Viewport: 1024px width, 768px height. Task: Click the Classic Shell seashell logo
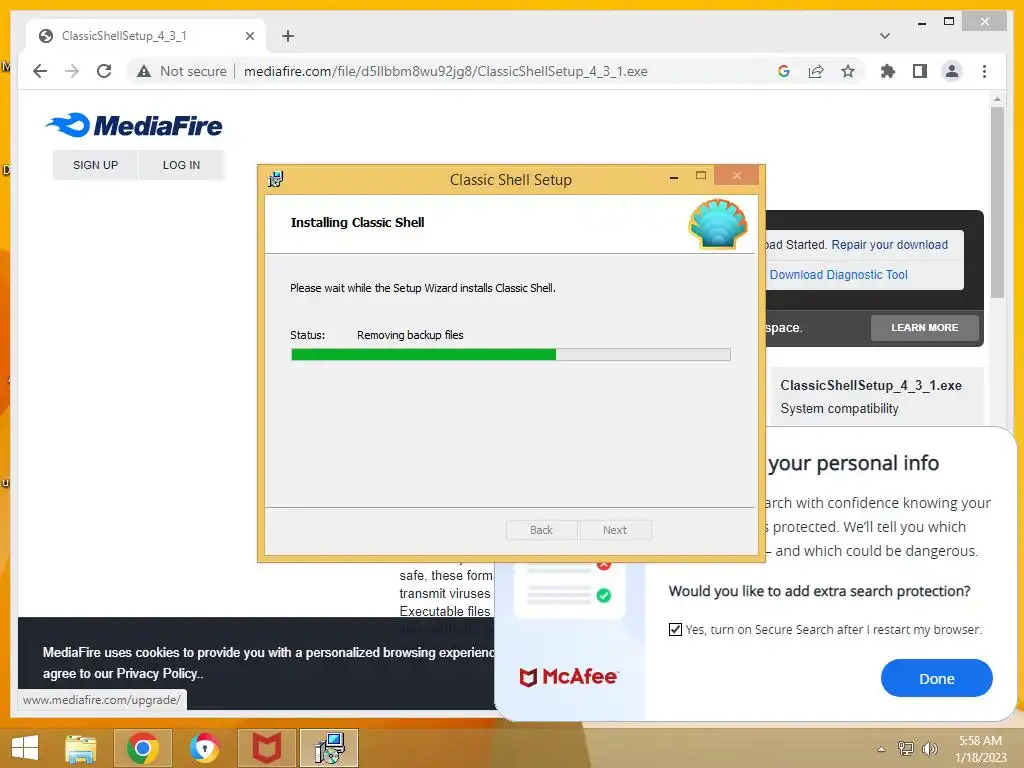coord(718,224)
